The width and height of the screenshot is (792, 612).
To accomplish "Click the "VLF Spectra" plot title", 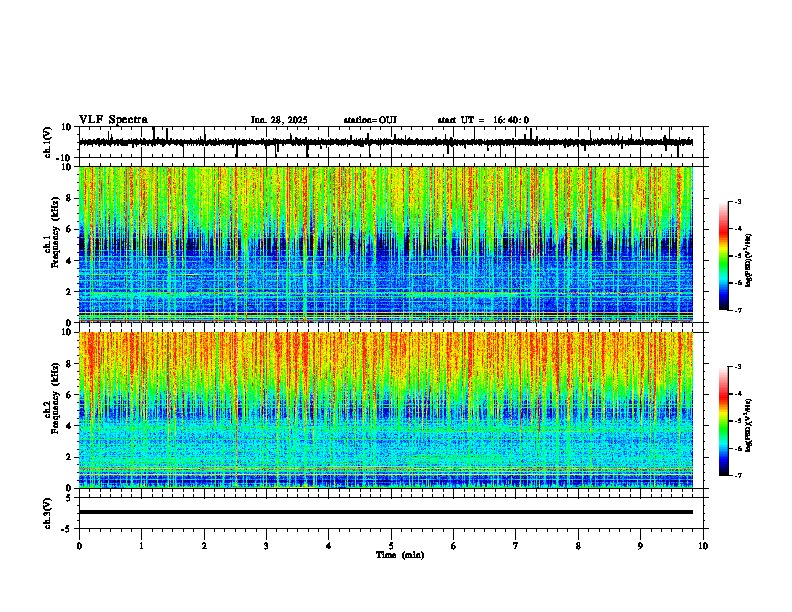I will 113,120.
